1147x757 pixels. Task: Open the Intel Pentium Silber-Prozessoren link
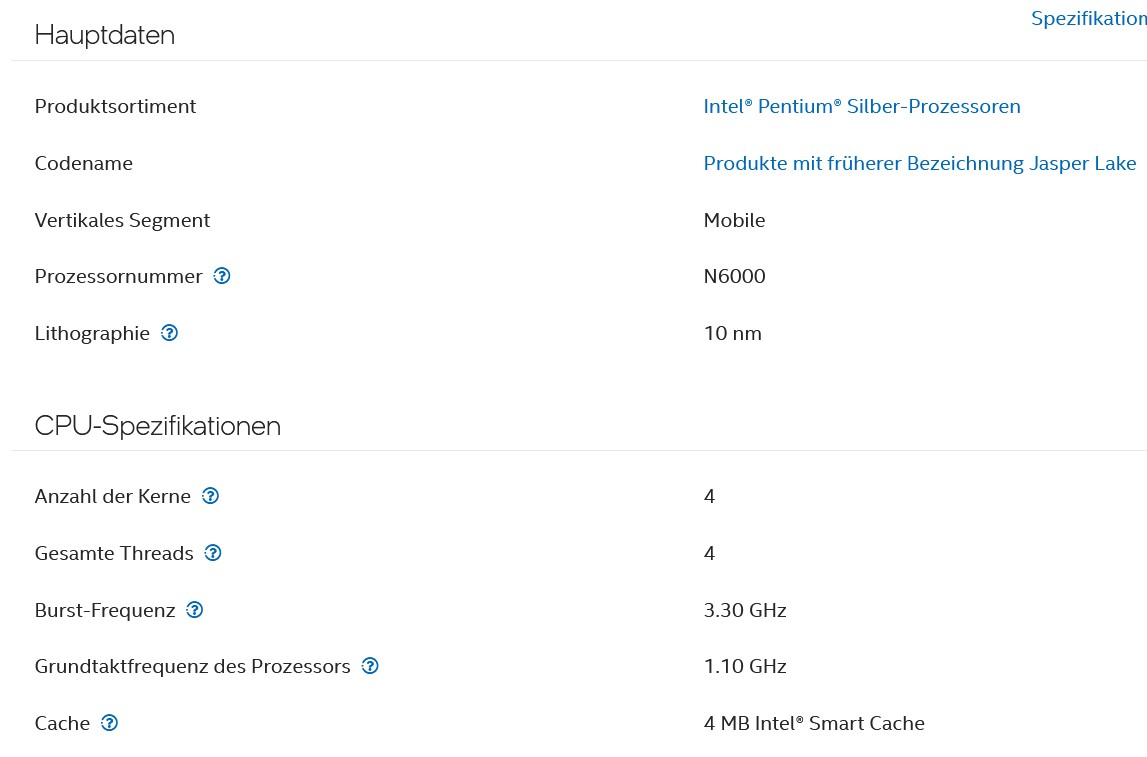coord(862,106)
